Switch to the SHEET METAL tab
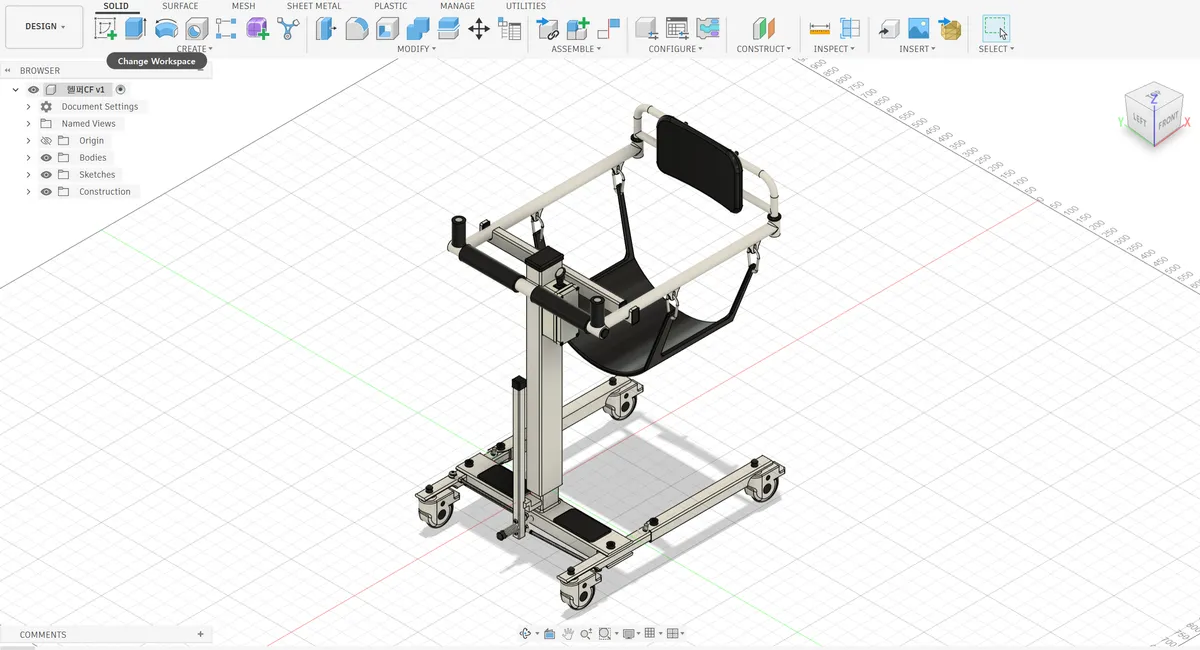This screenshot has height=650, width=1200. tap(314, 6)
